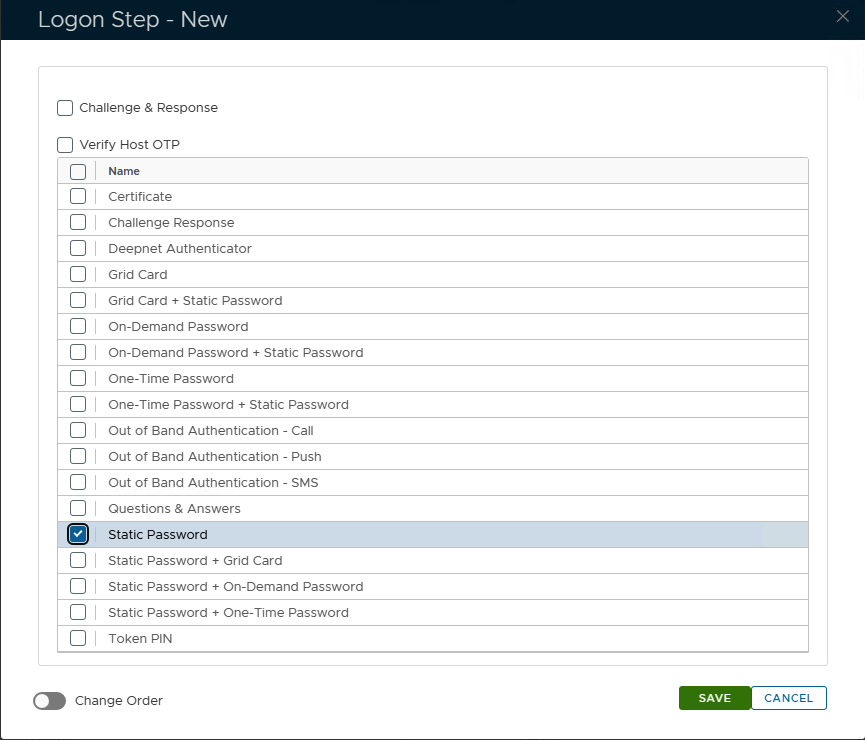Tick the Grid Card checkbox
Screen dimensions: 865x740
point(78,275)
